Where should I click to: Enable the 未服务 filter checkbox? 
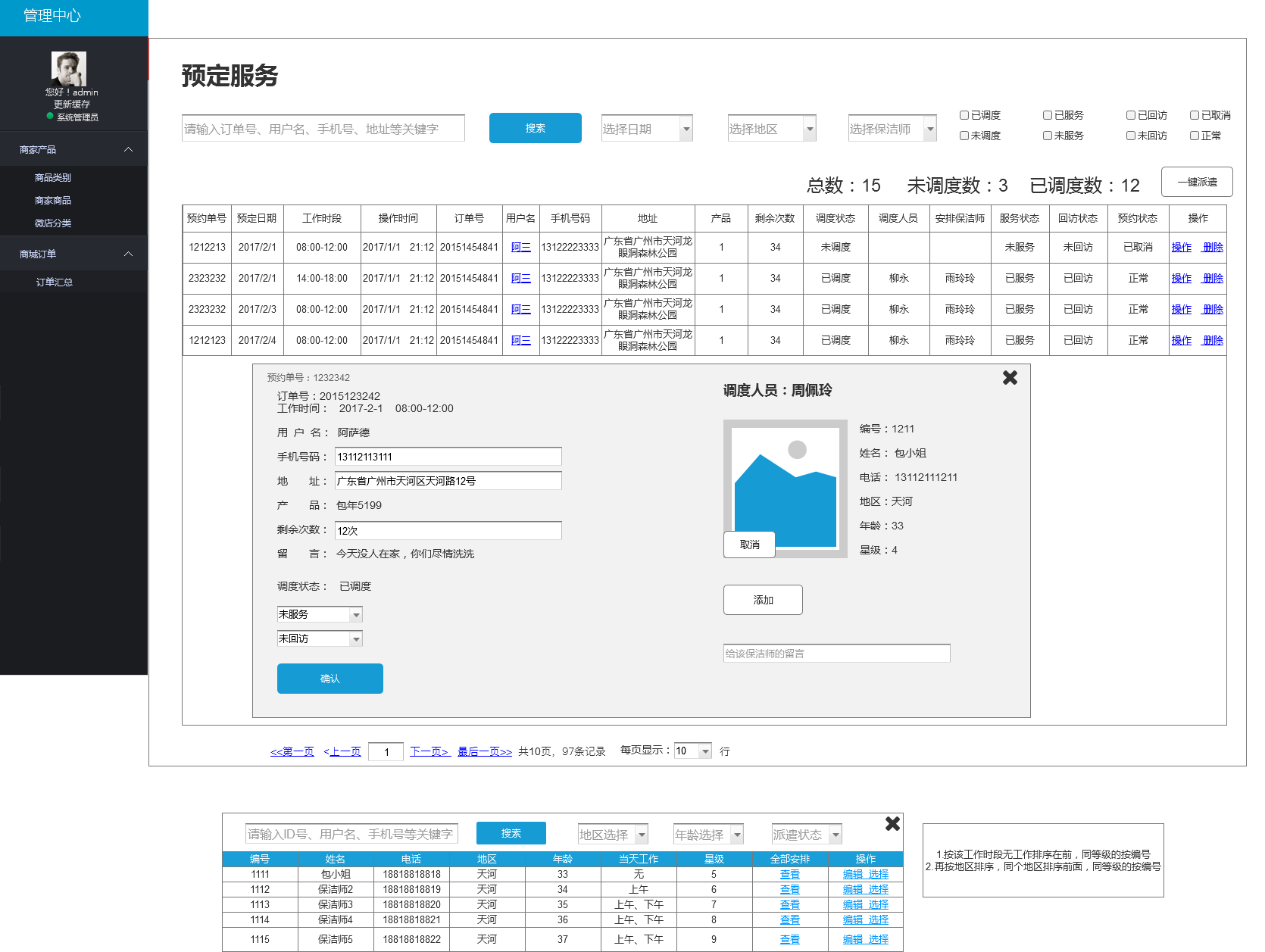click(1048, 136)
